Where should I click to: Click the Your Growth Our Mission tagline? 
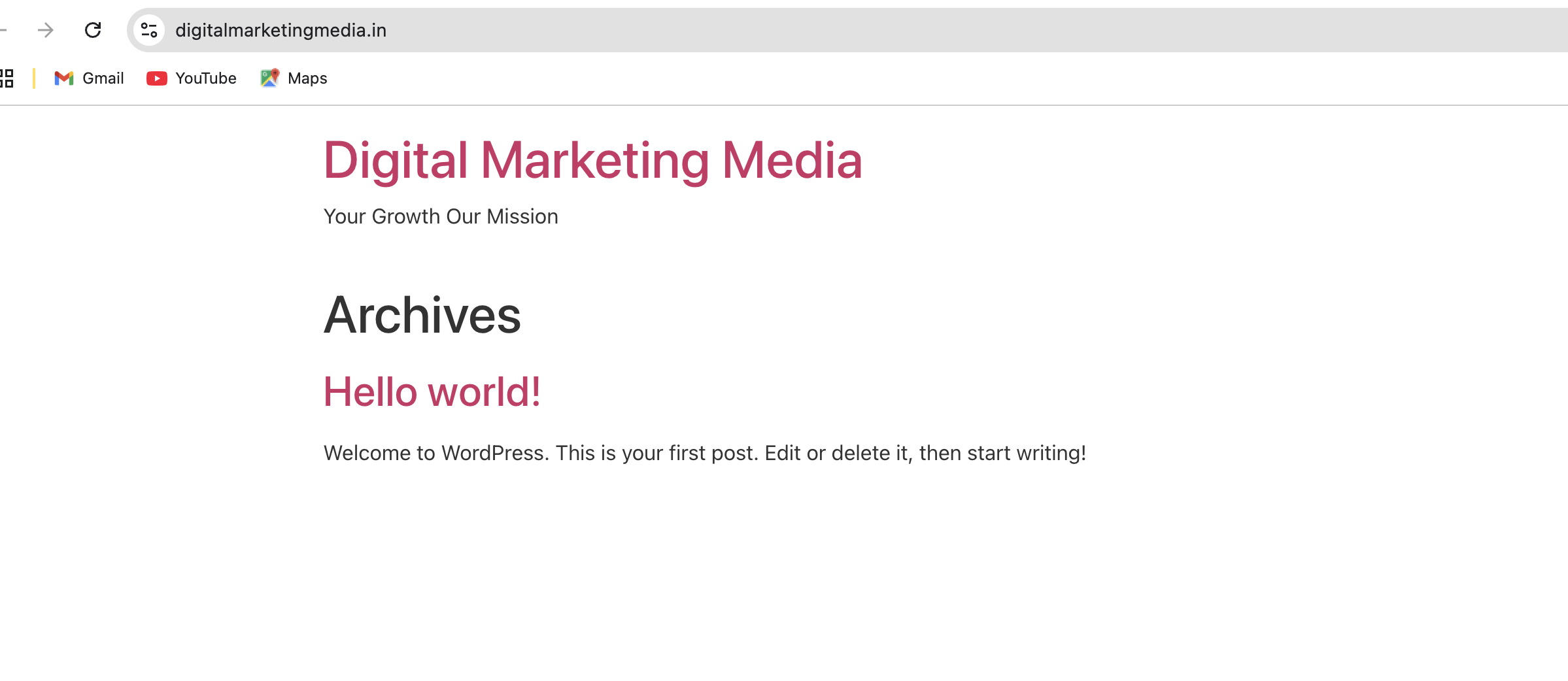click(x=441, y=216)
